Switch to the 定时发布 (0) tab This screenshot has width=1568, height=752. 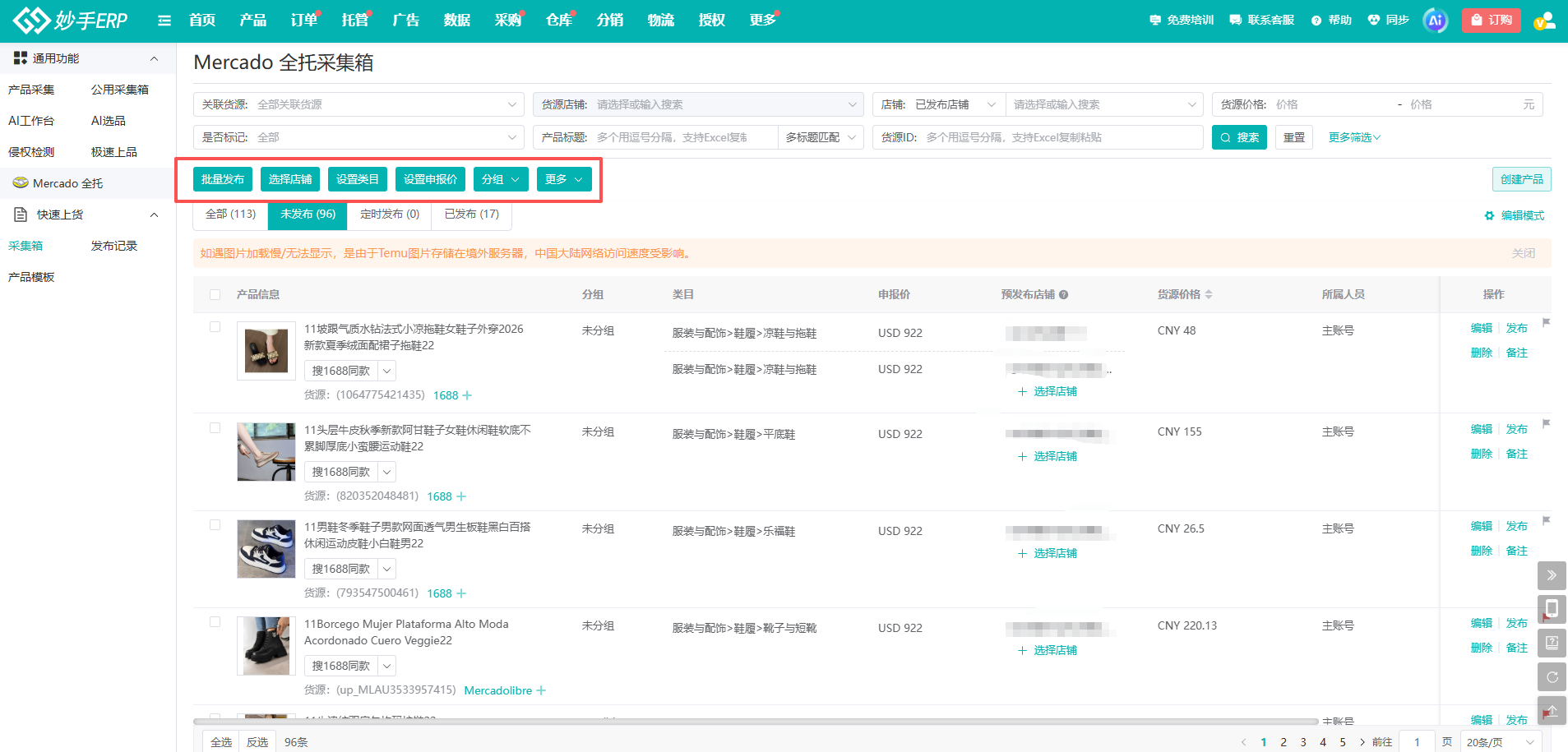(390, 214)
